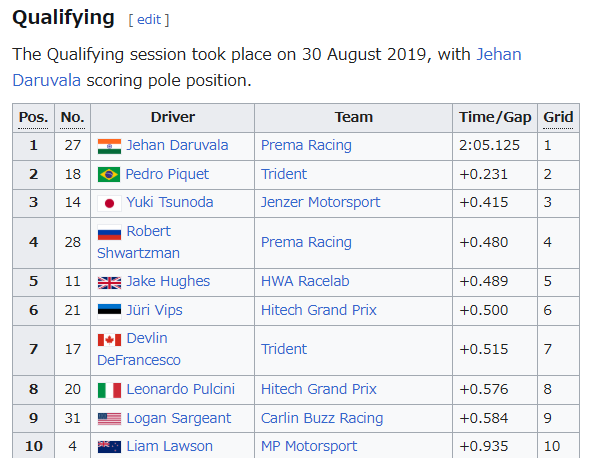The width and height of the screenshot is (589, 458).
Task: Click the Japan flag beside Yuki Tsunoda
Action: tap(109, 204)
